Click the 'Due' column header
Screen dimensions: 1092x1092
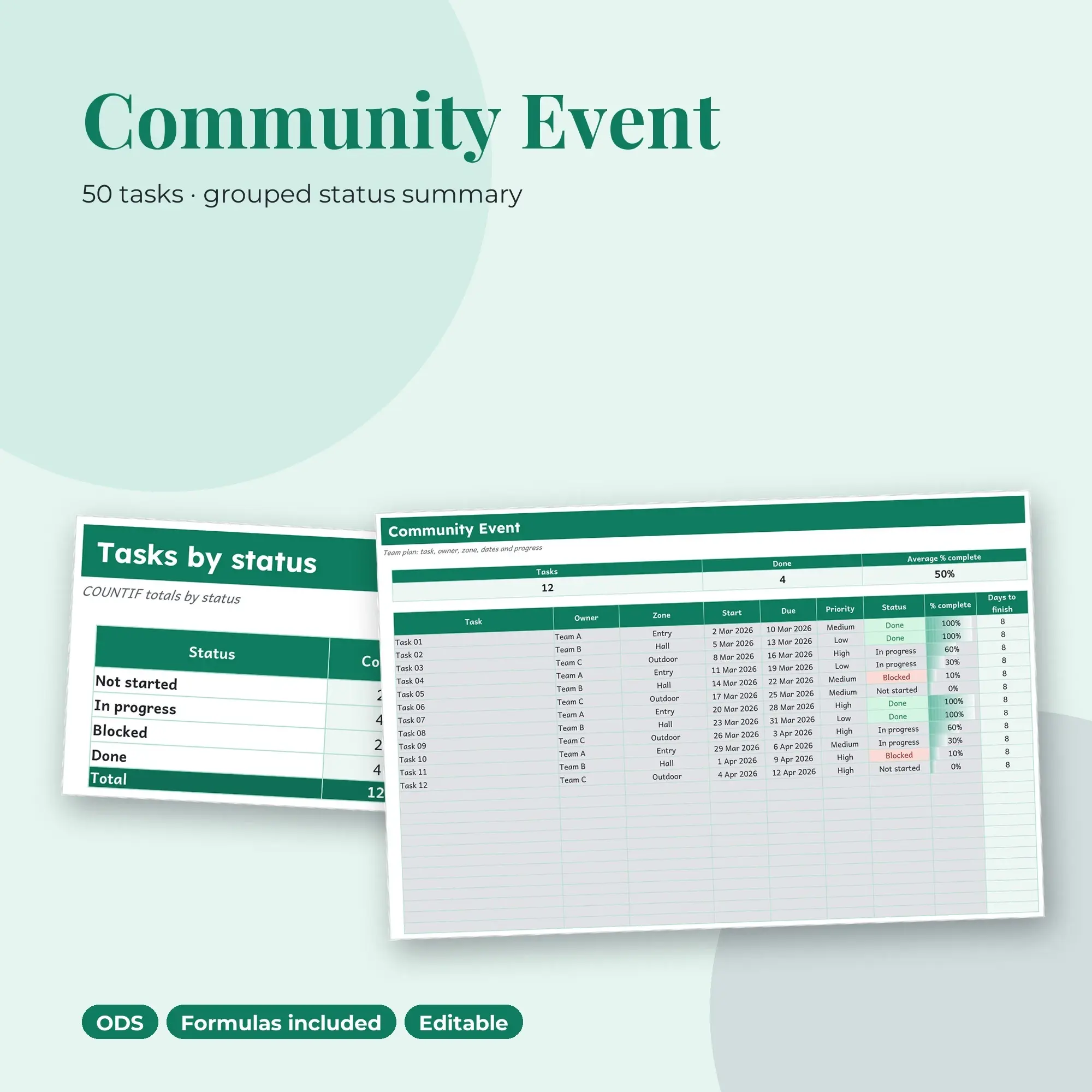(x=788, y=611)
